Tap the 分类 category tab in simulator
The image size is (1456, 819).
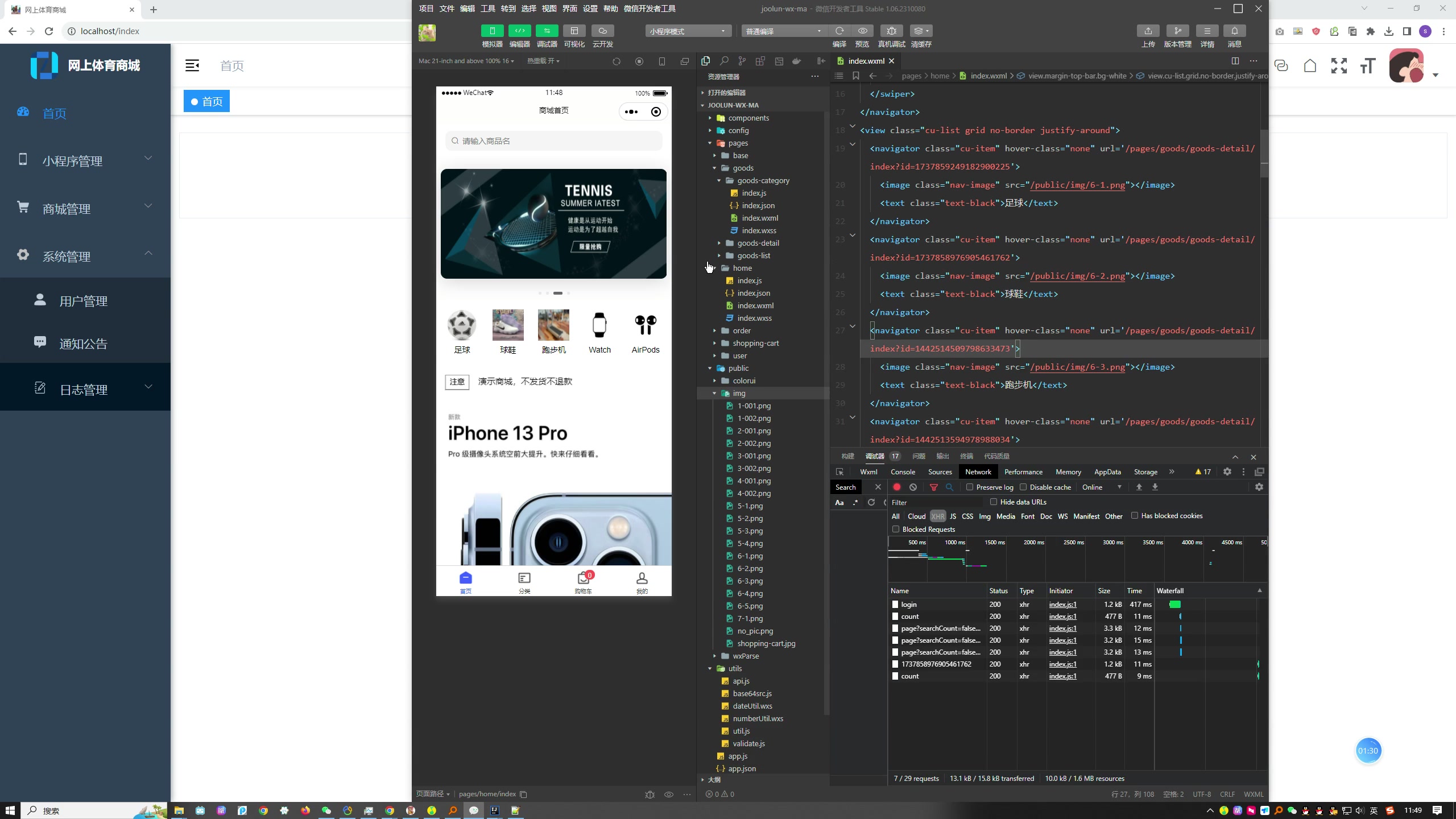[524, 582]
